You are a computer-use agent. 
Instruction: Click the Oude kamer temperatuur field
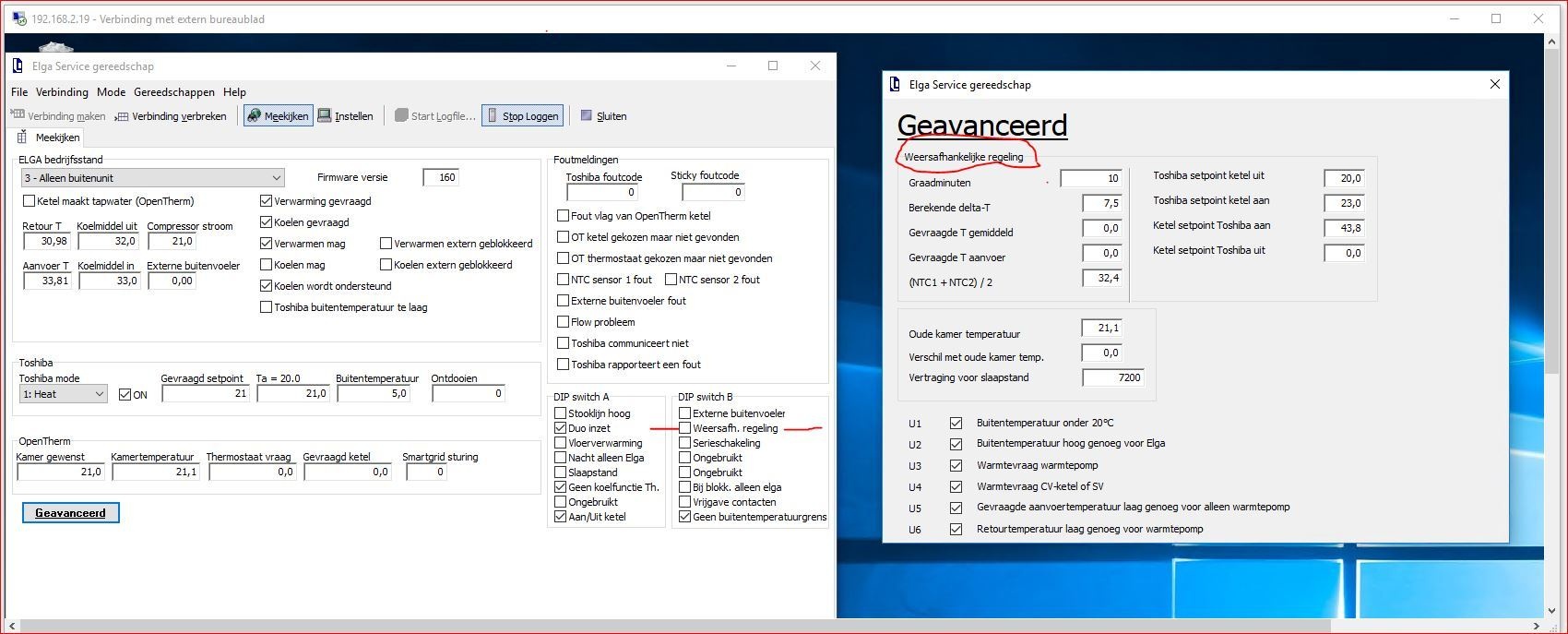1102,329
